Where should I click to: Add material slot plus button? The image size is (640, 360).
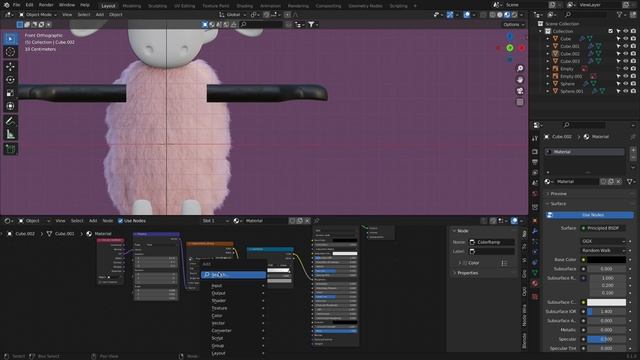[x=633, y=150]
